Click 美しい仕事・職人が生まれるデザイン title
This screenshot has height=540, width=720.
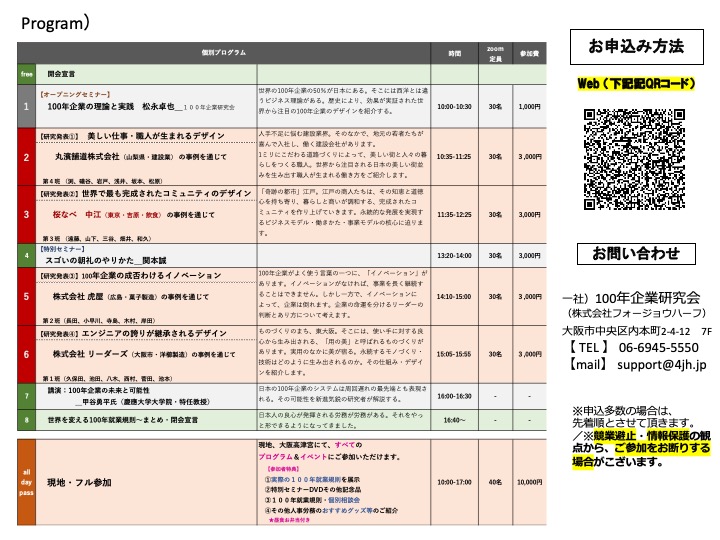pyautogui.click(x=156, y=136)
